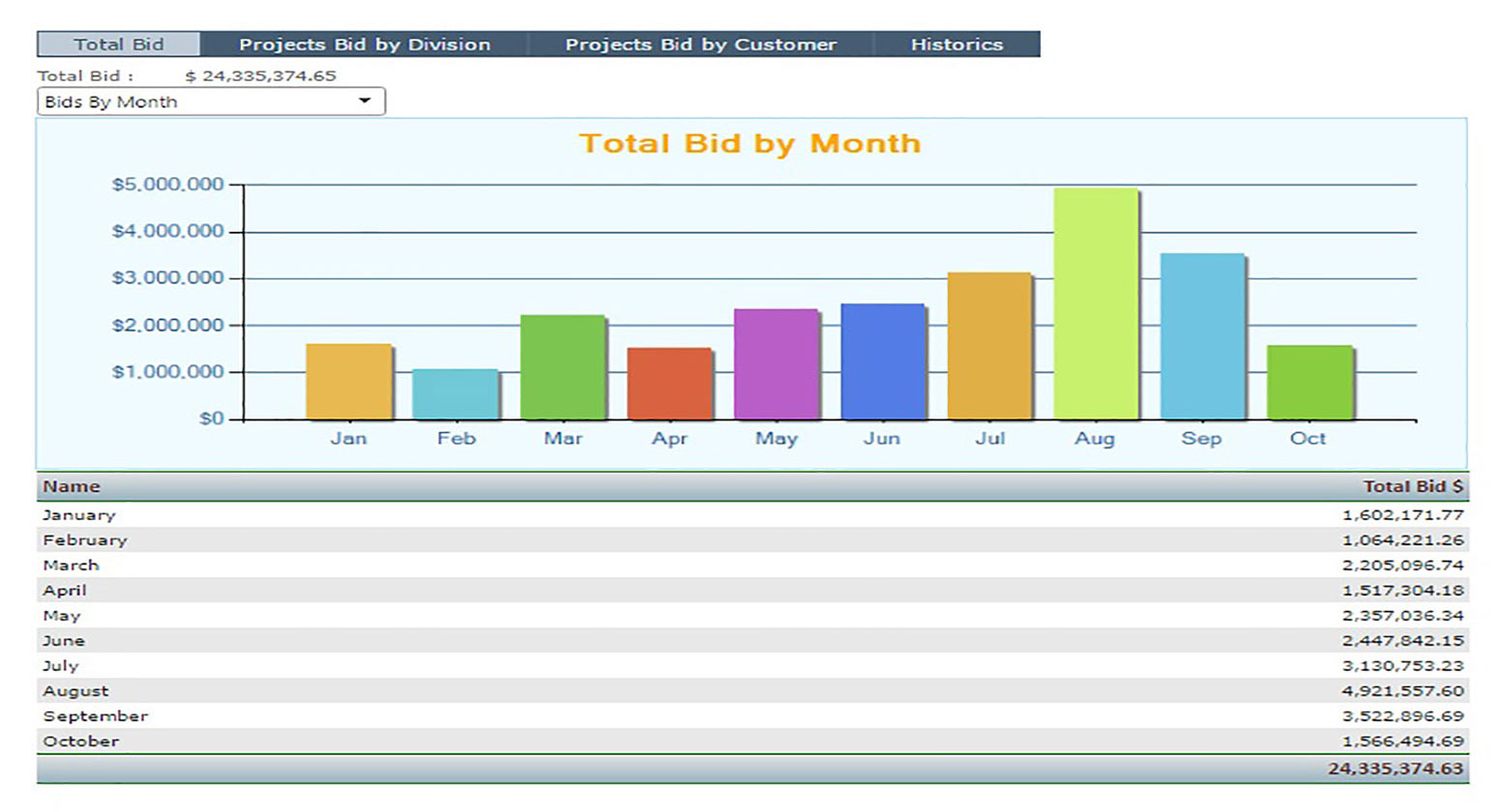
Task: Click the red April bar
Action: 669,384
